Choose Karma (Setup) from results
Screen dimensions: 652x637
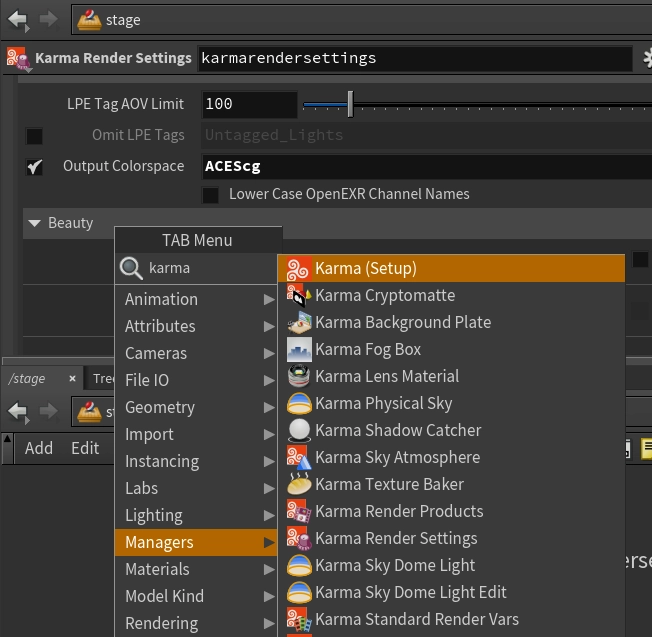click(x=452, y=269)
